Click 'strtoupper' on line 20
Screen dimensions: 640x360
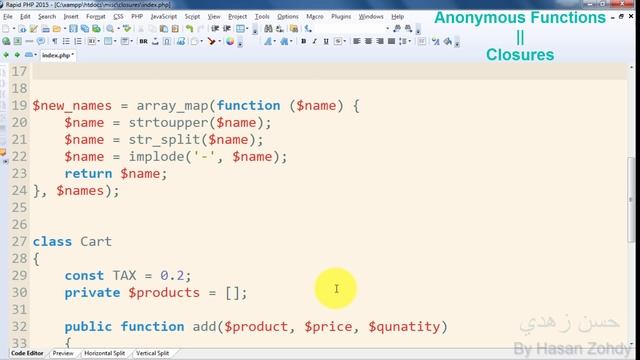click(168, 123)
